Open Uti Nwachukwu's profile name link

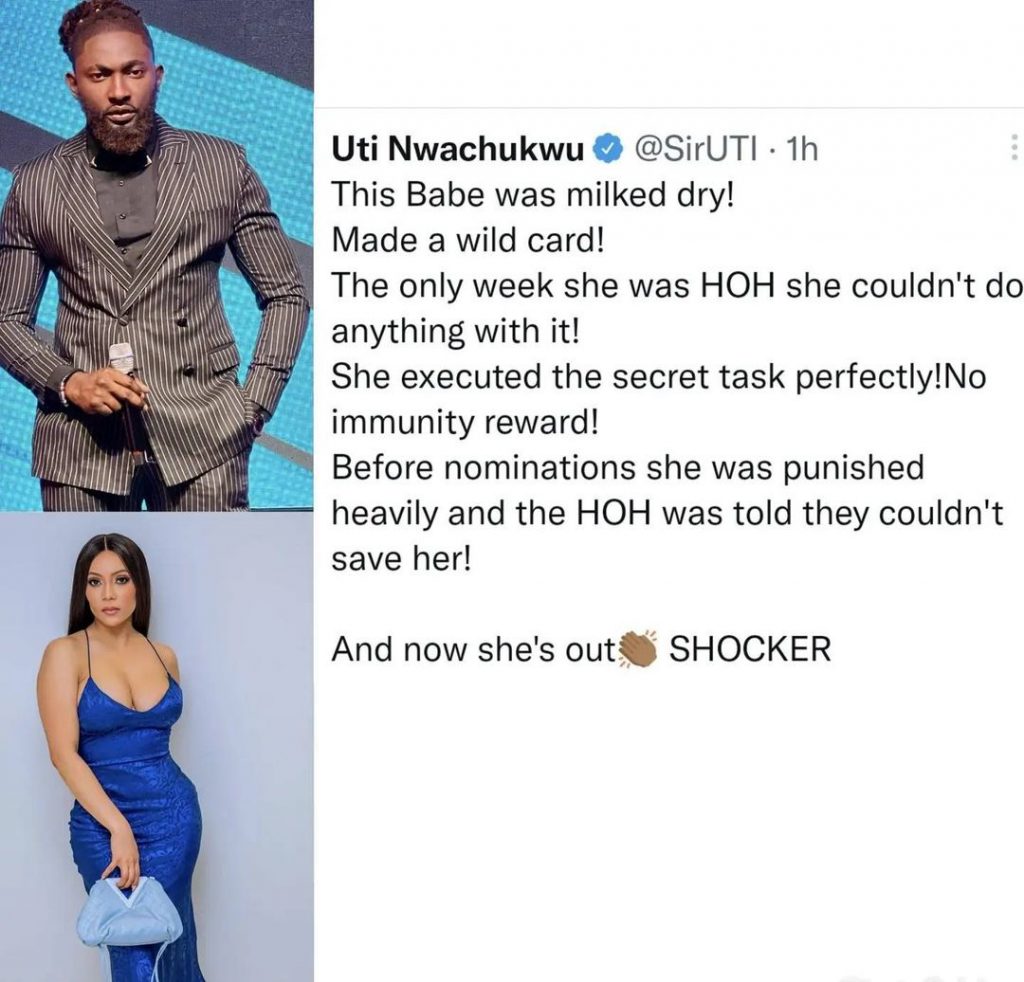458,150
